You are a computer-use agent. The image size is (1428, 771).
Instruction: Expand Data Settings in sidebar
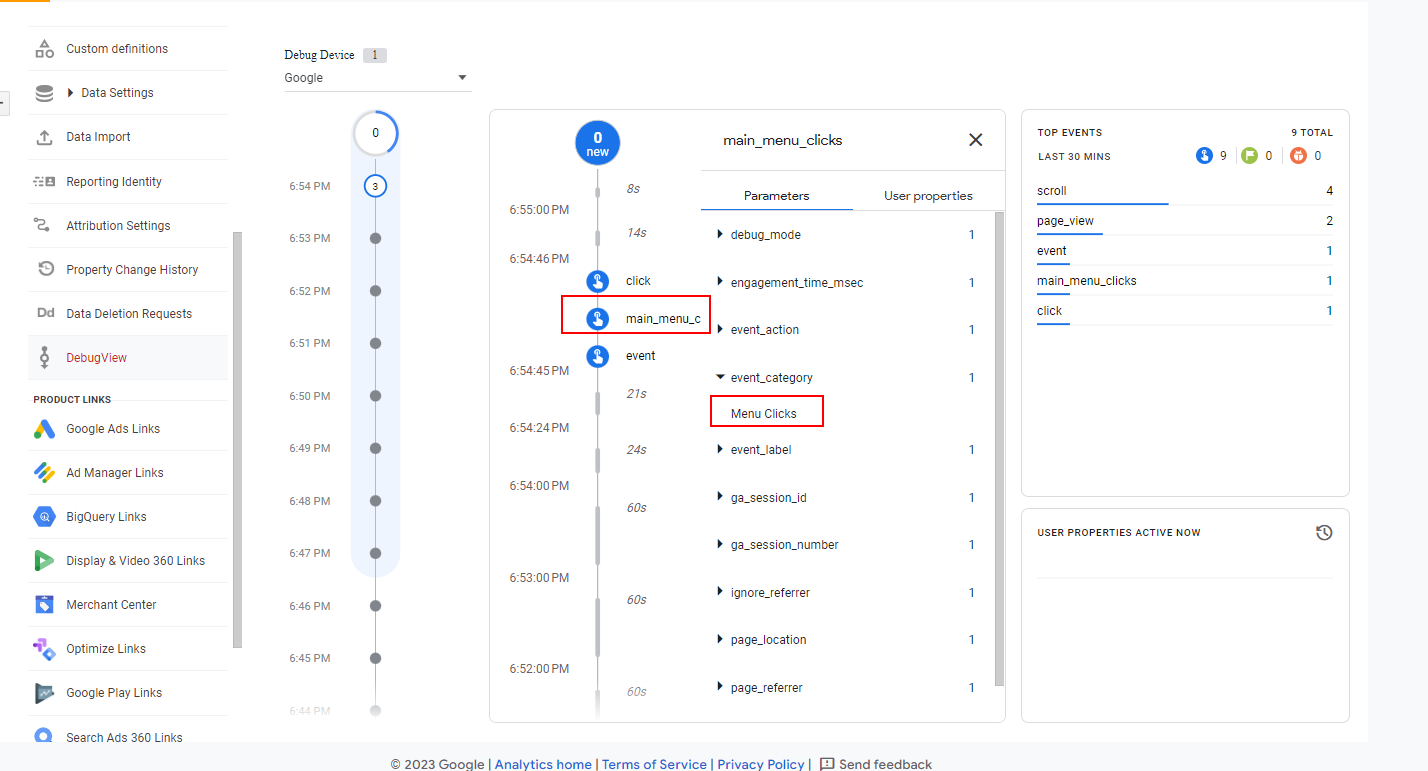(x=71, y=93)
